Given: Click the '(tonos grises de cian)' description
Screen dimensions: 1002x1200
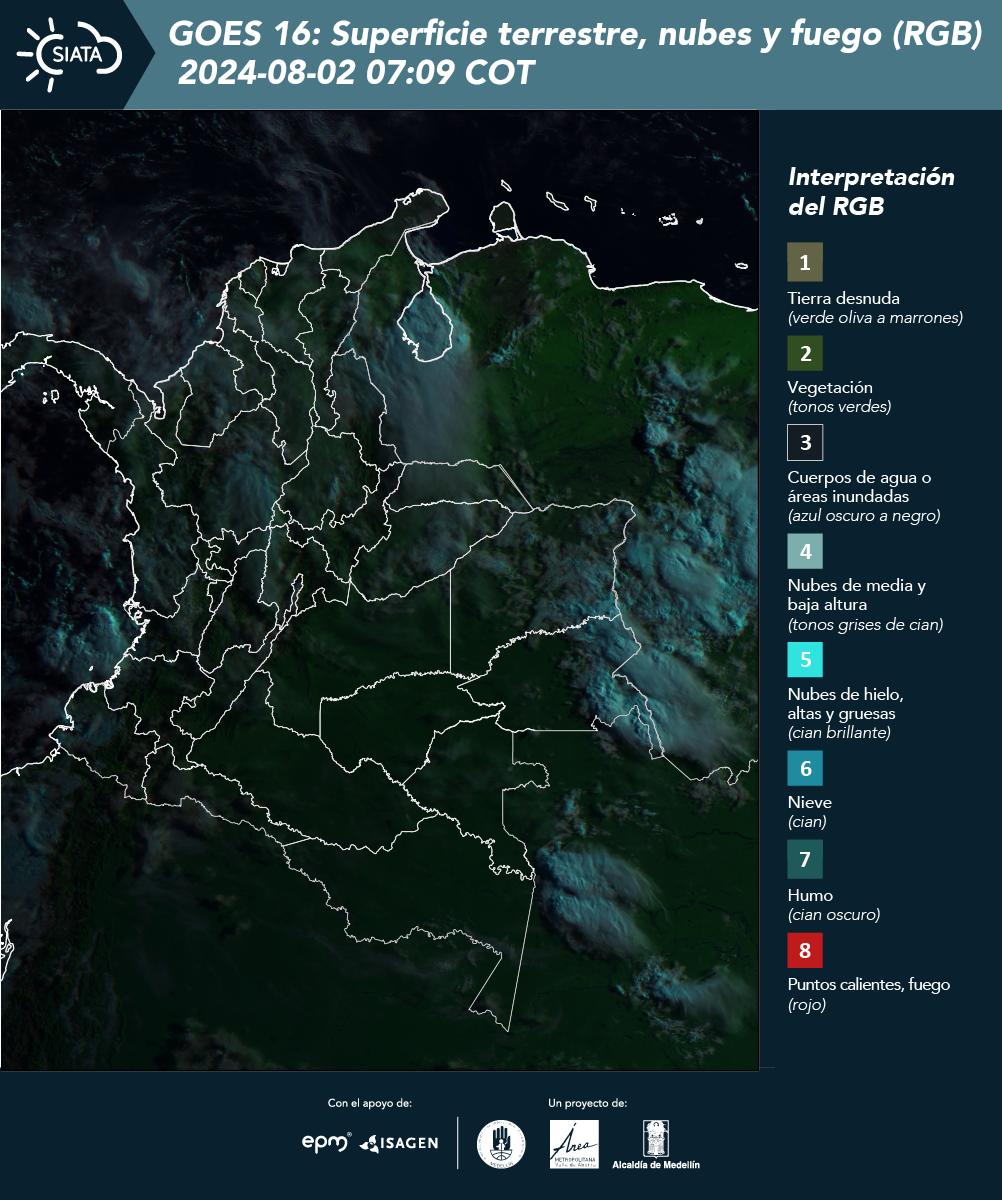Looking at the screenshot, I should [x=866, y=625].
